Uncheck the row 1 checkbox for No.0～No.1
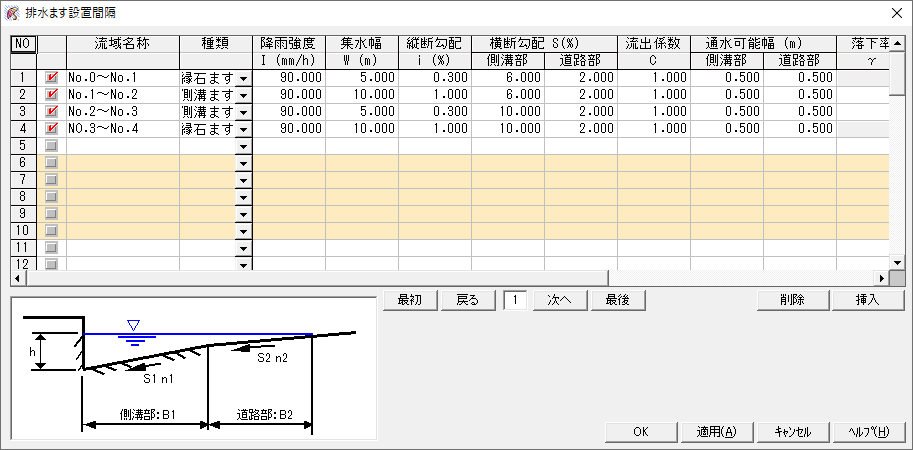 52,77
